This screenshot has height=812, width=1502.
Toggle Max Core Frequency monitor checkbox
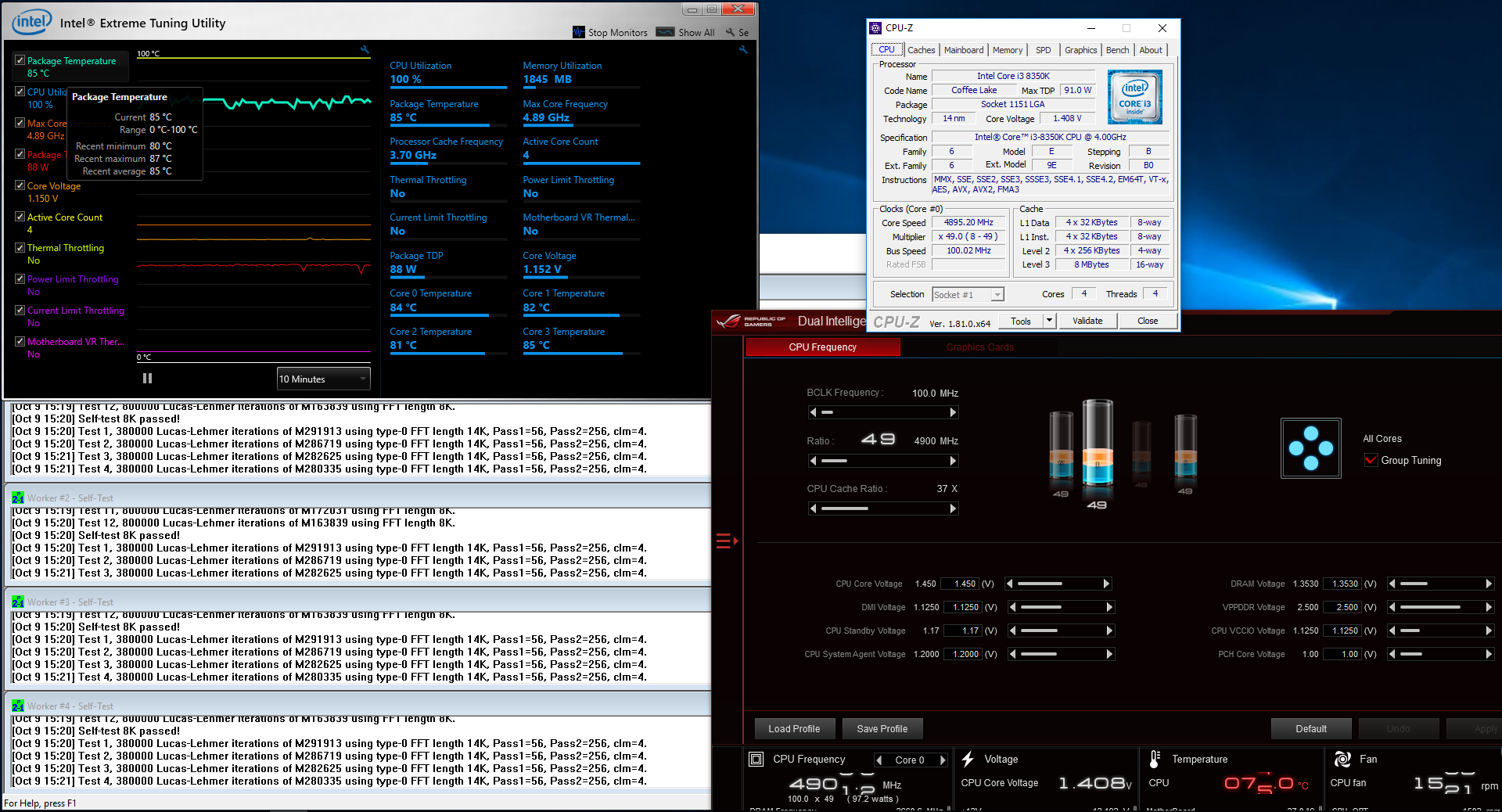click(20, 123)
